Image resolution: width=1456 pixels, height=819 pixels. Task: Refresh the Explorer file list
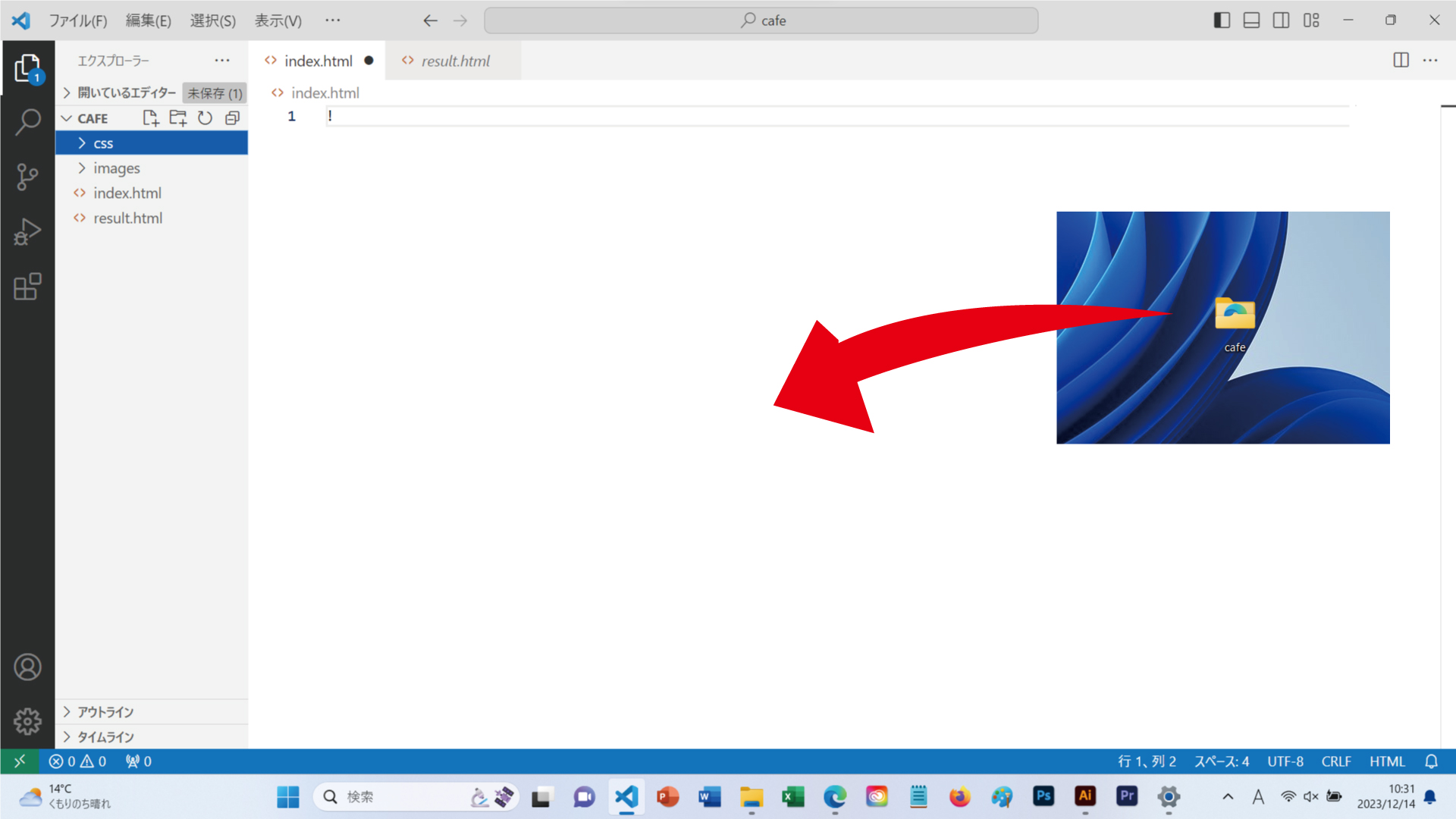tap(205, 118)
